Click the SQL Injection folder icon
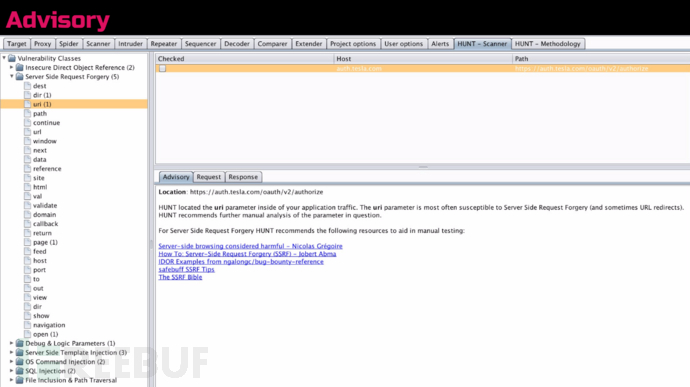The height and width of the screenshot is (387, 690). coord(19,371)
